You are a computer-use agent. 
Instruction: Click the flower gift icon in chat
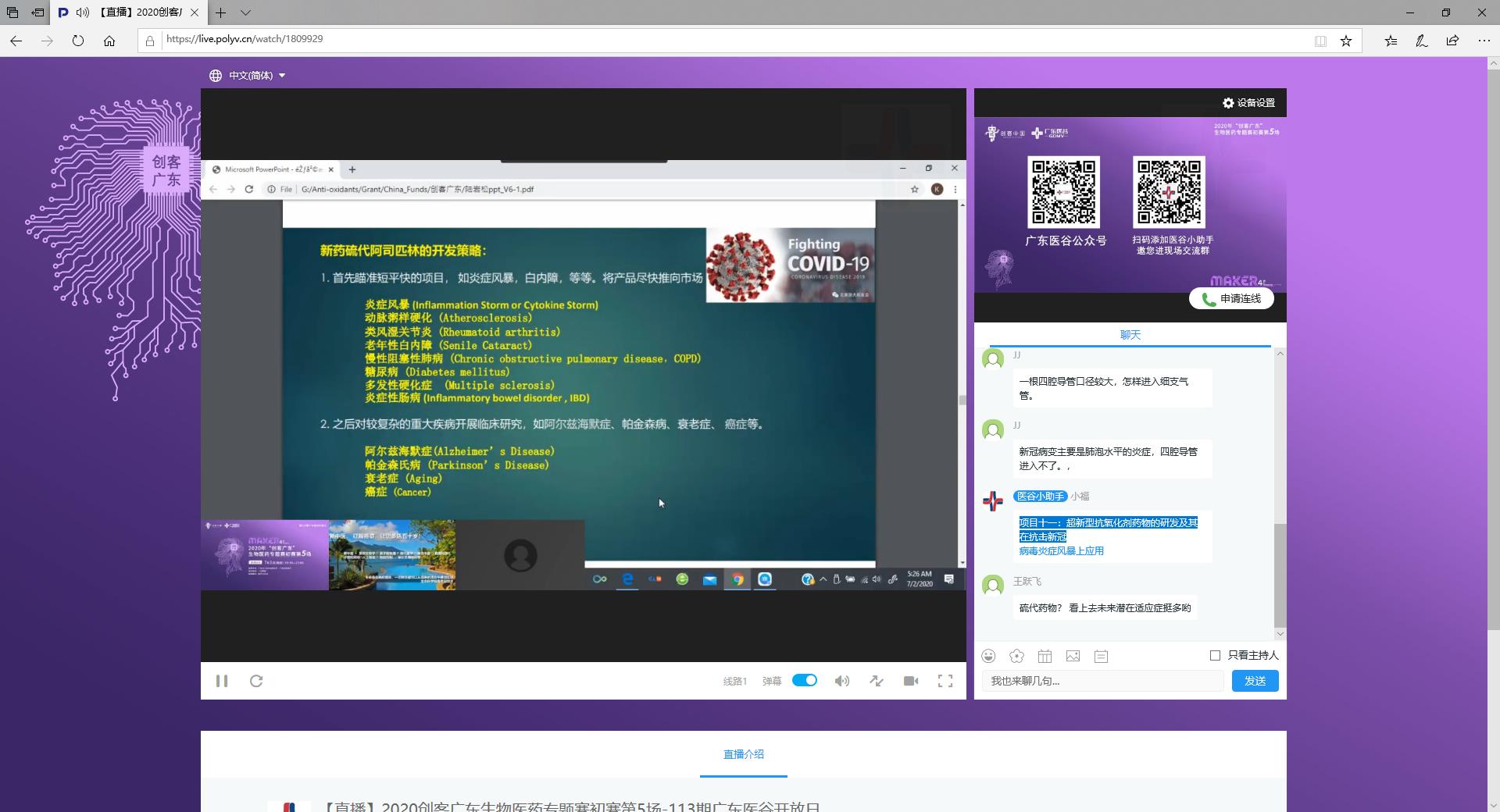(1016, 656)
